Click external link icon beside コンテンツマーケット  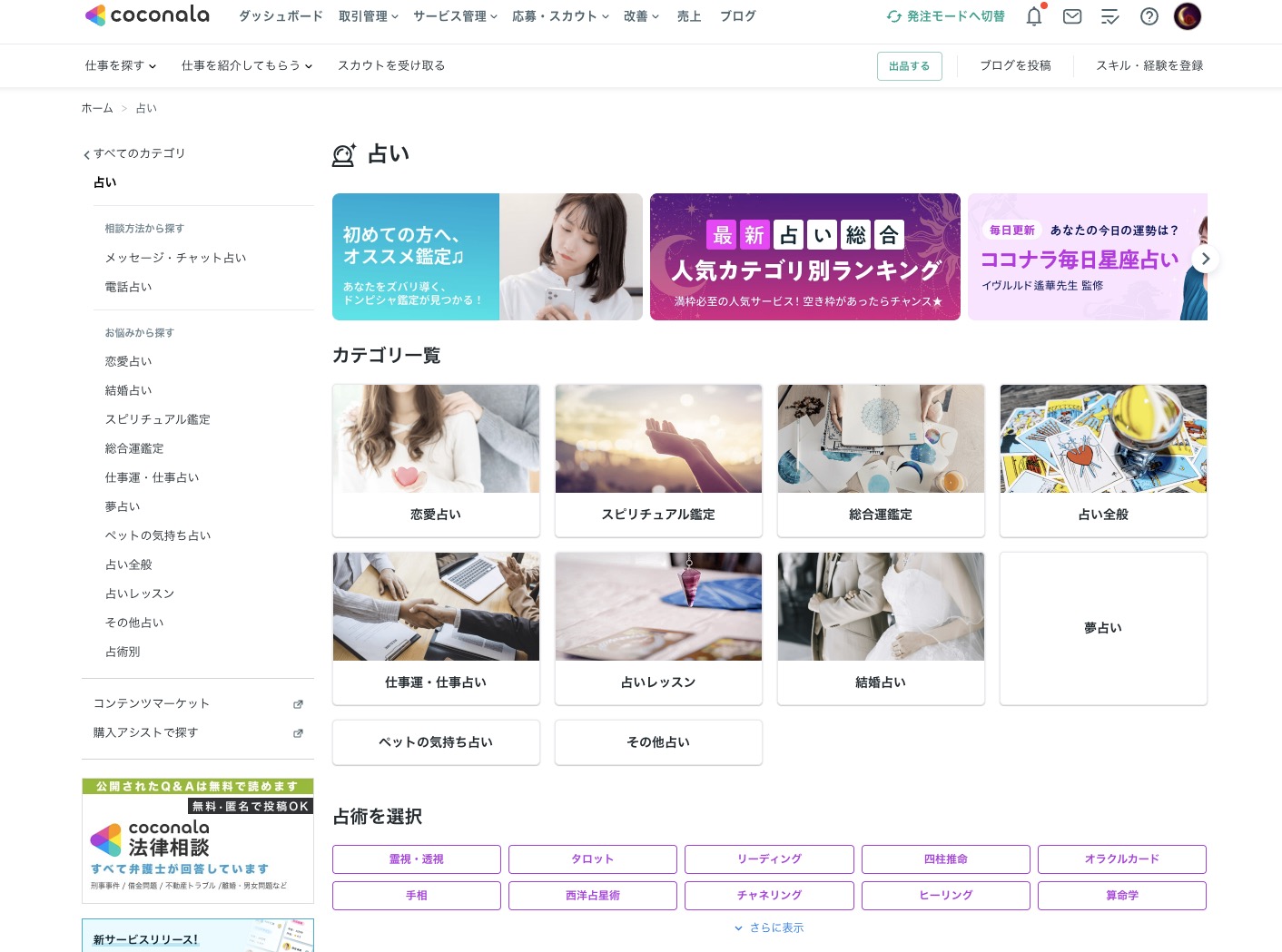pyautogui.click(x=298, y=704)
